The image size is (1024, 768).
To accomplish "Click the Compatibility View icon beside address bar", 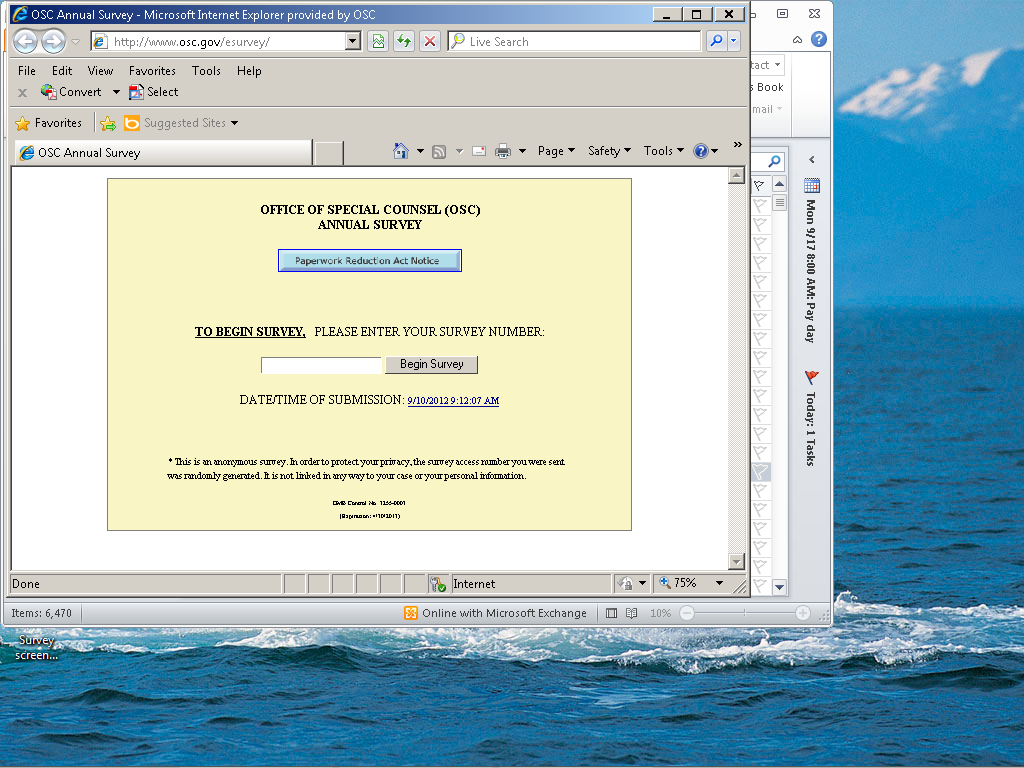I will [x=378, y=41].
